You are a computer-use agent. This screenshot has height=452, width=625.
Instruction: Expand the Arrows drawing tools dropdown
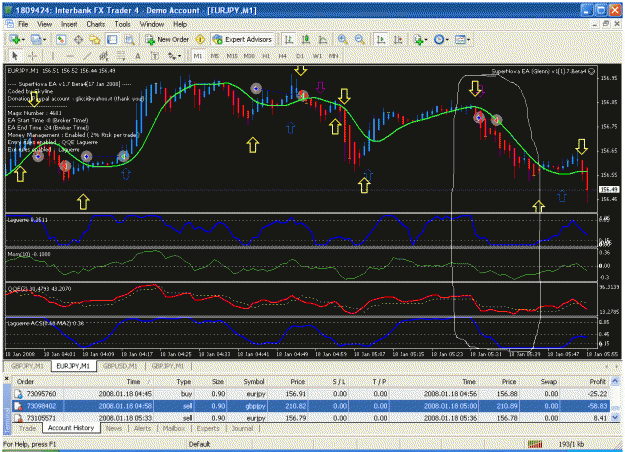[173, 56]
